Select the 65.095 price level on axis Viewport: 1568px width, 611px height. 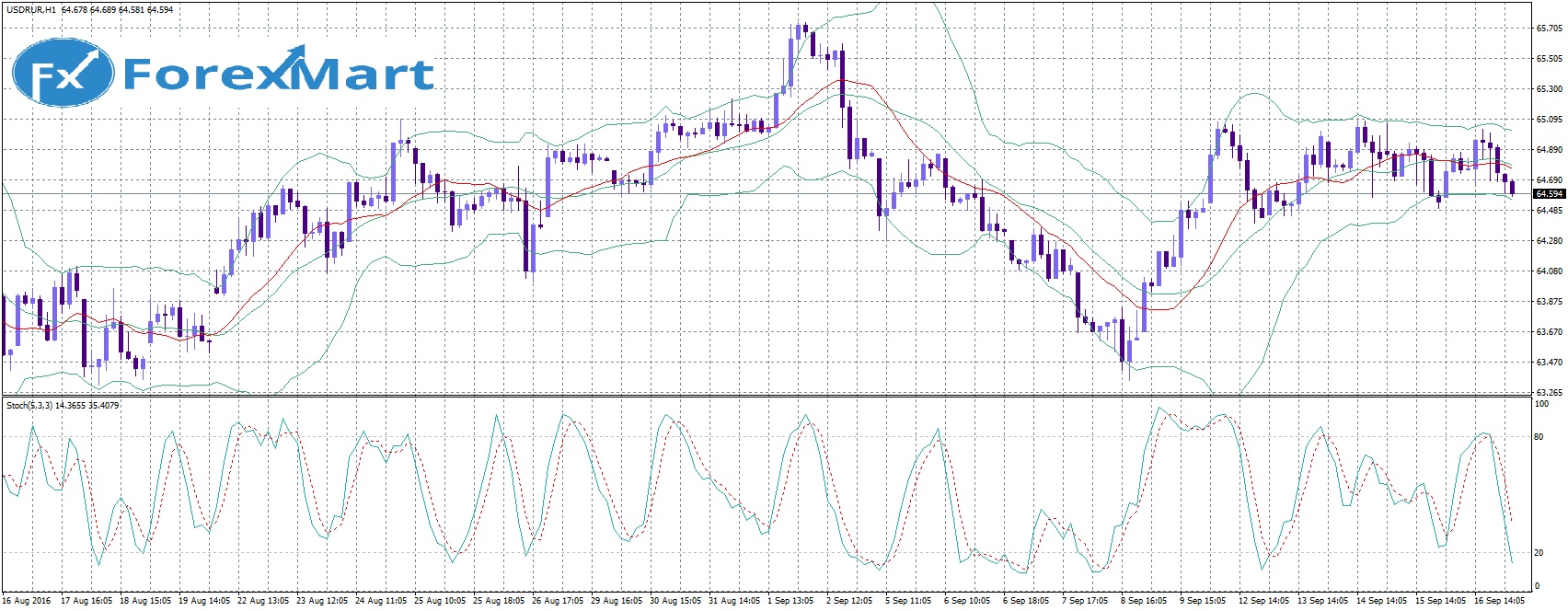tap(1549, 120)
